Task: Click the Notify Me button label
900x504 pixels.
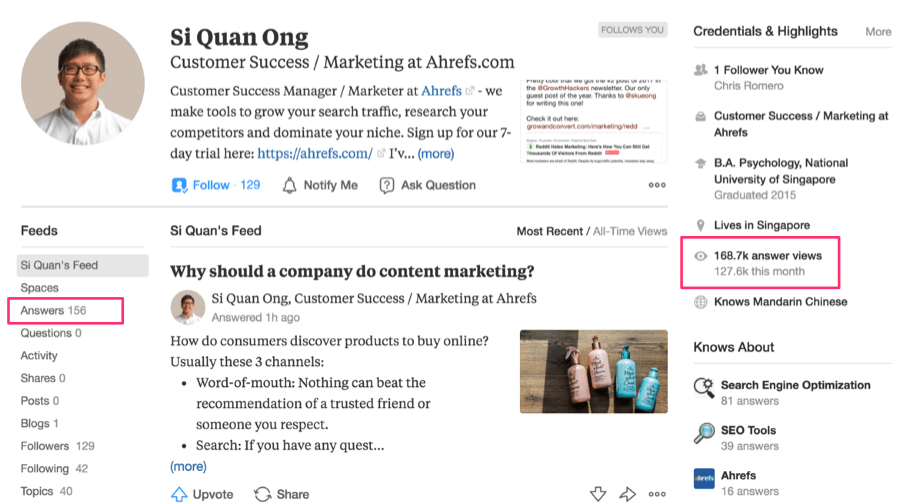Action: pos(331,185)
